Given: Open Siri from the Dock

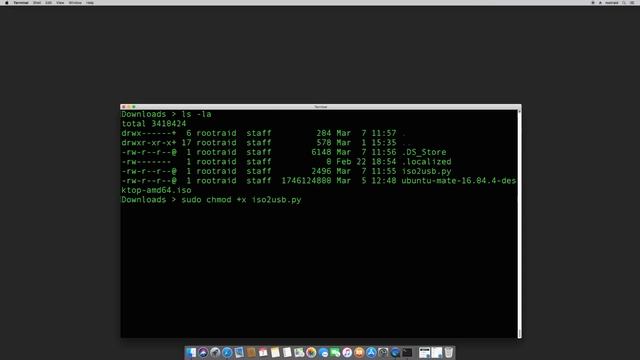Looking at the screenshot, I should pos(203,352).
